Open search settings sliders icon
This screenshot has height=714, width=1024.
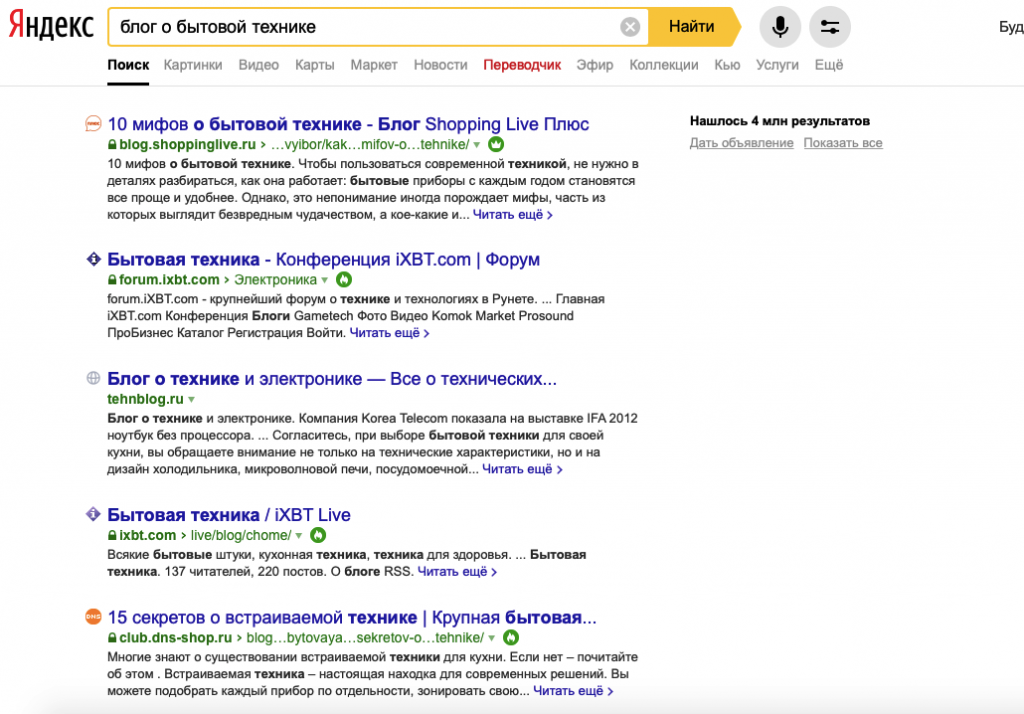pyautogui.click(x=829, y=27)
